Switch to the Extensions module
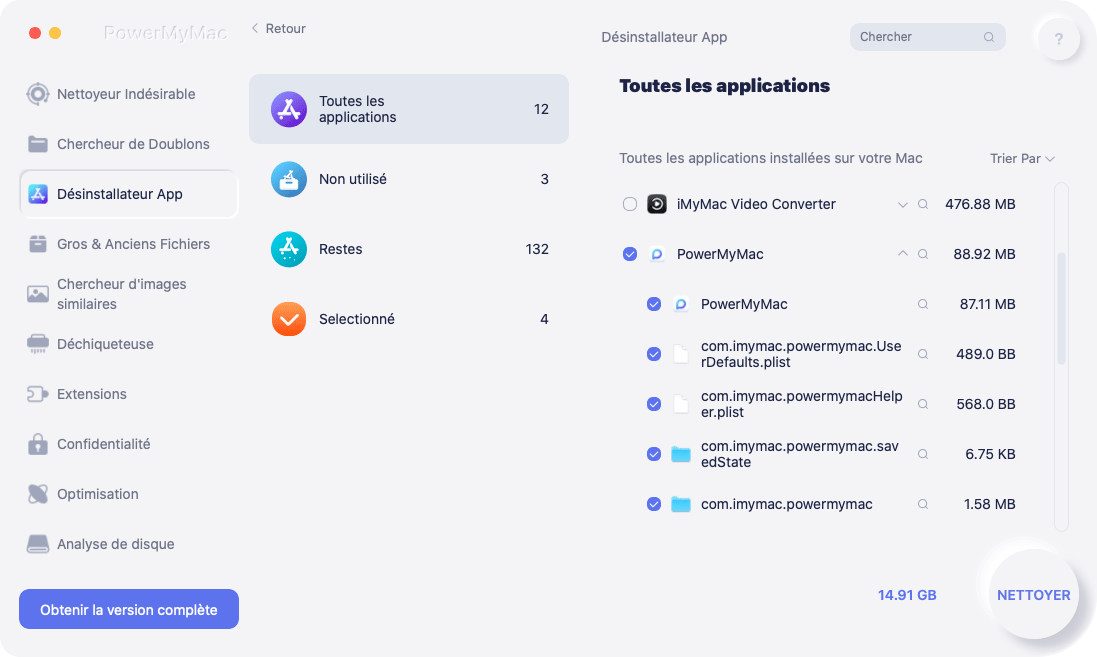The image size is (1097, 657). [129, 394]
